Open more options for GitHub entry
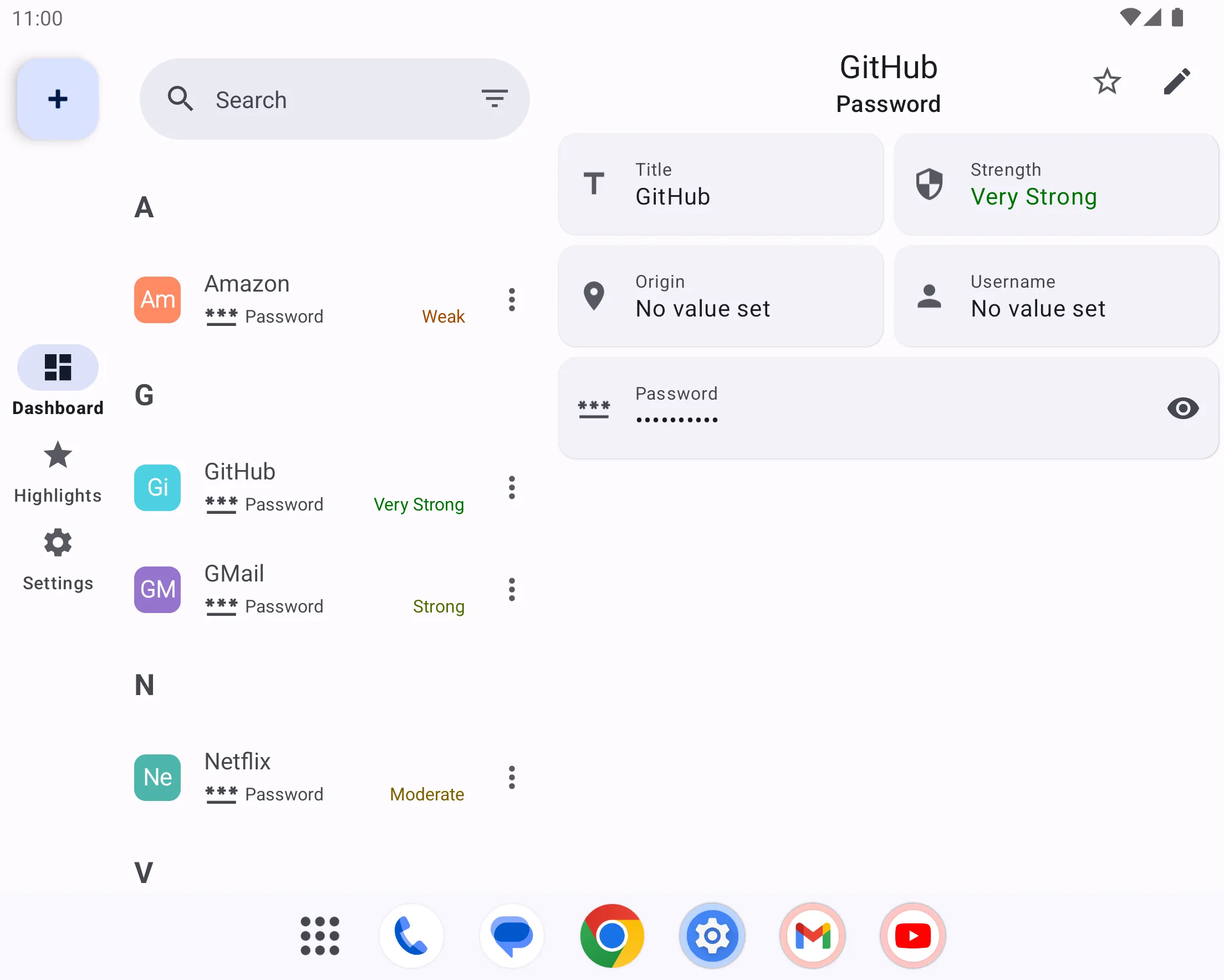 coord(512,487)
